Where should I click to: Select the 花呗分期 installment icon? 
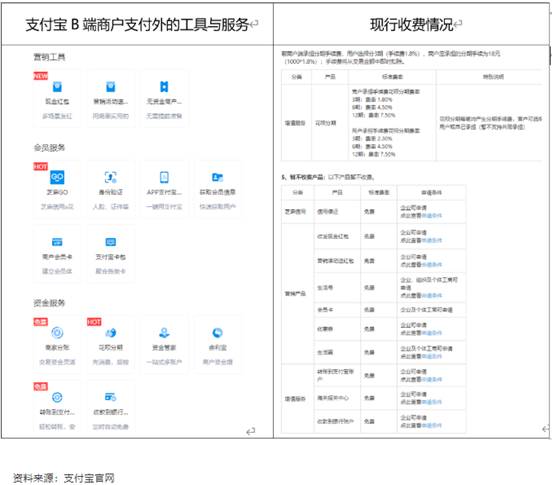click(x=111, y=333)
